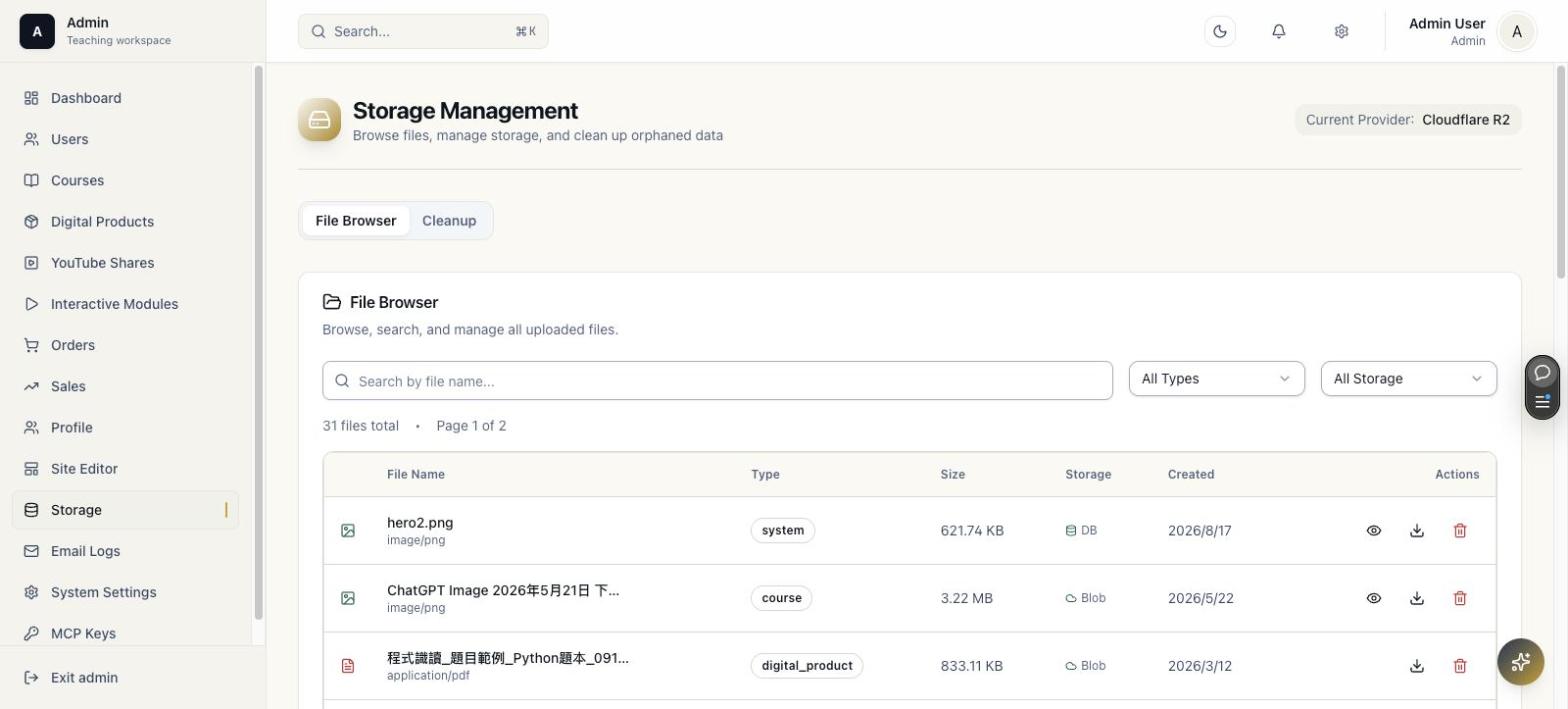Screen dimensions: 1568x709
Task: Click the Site Editor icon
Action: [x=31, y=469]
